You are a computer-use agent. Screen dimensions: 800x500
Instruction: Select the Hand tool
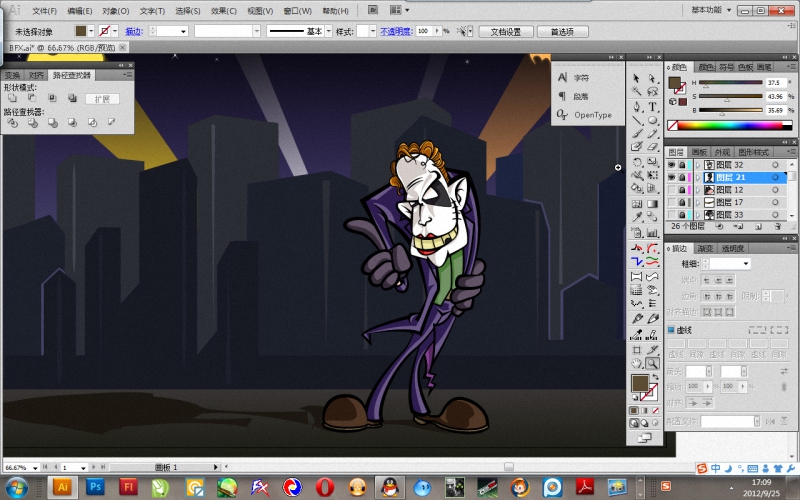tap(636, 364)
